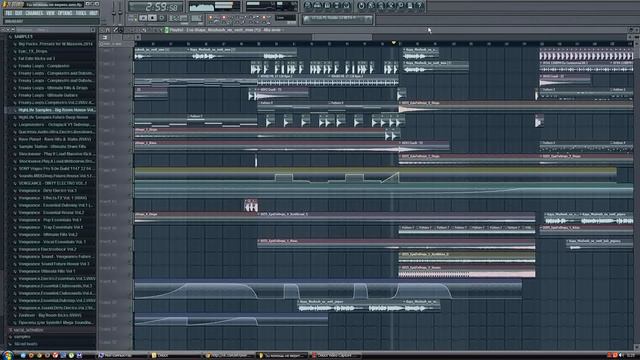Click the Help question-mark shortcut icon
Image resolution: width=640 pixels, height=360 pixels.
pos(420,5)
